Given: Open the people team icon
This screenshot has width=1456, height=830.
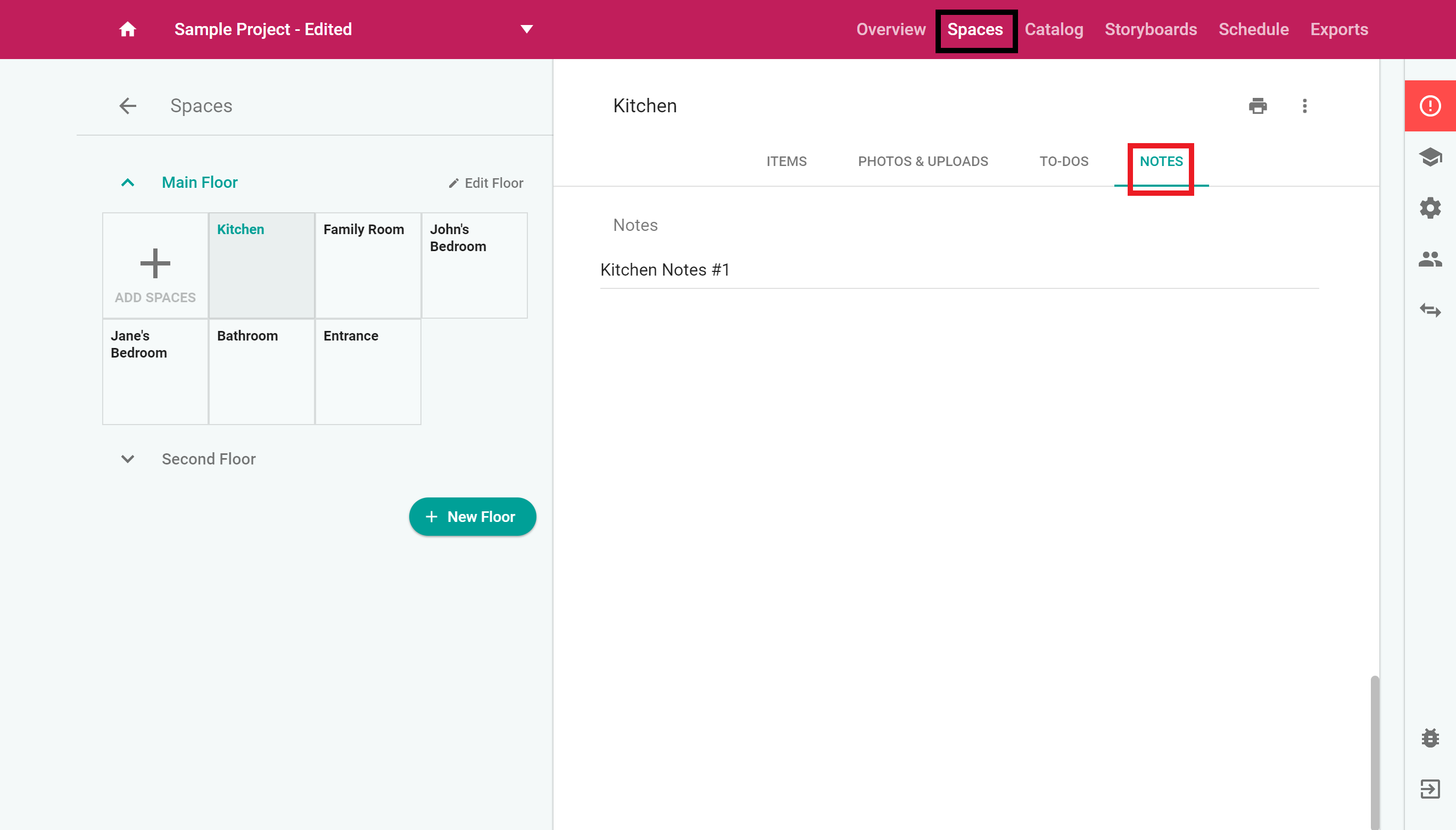Looking at the screenshot, I should [x=1430, y=260].
